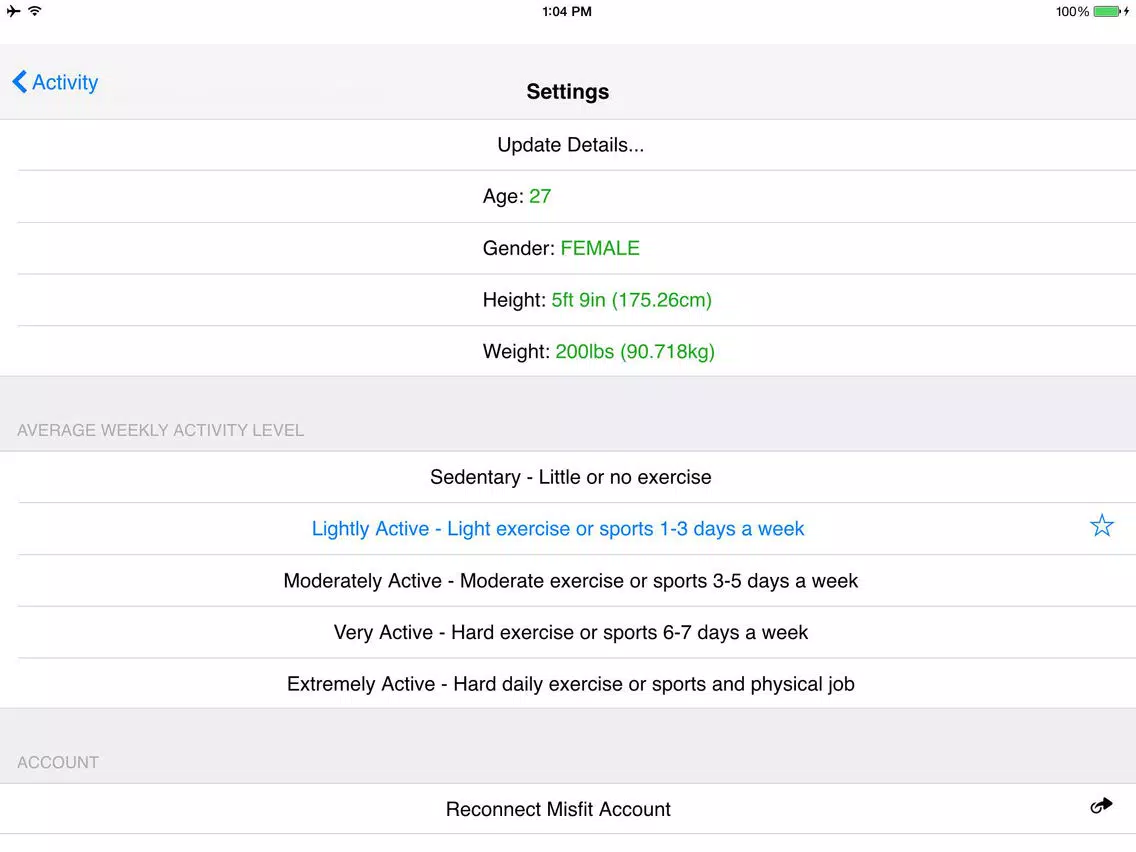Screen dimensions: 1136x852
Task: Tap the 100% battery percentage
Action: click(1072, 12)
